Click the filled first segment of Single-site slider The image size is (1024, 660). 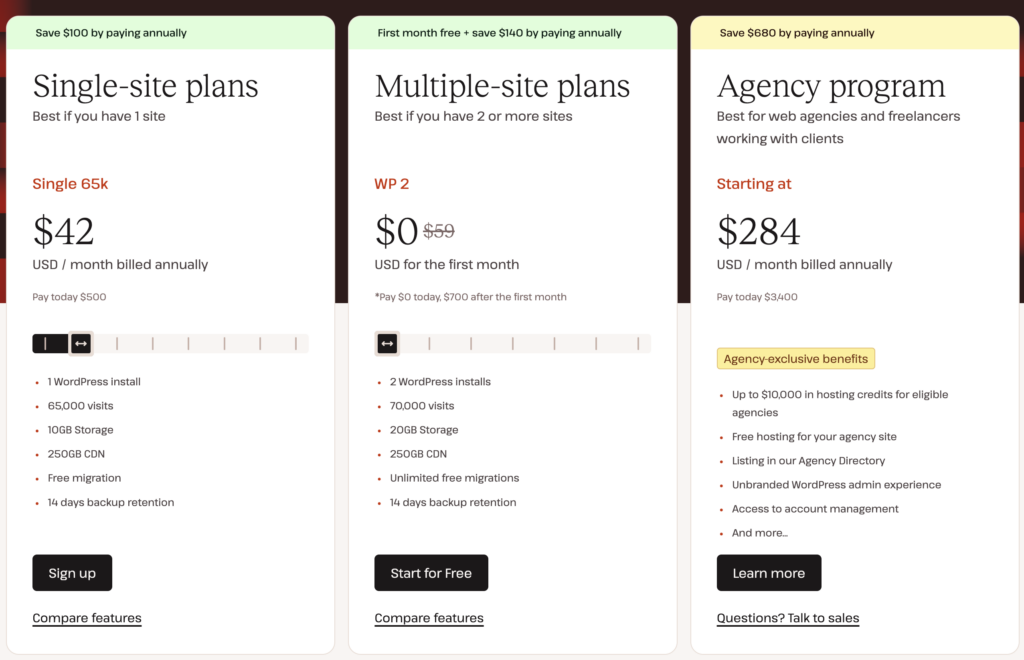click(50, 343)
